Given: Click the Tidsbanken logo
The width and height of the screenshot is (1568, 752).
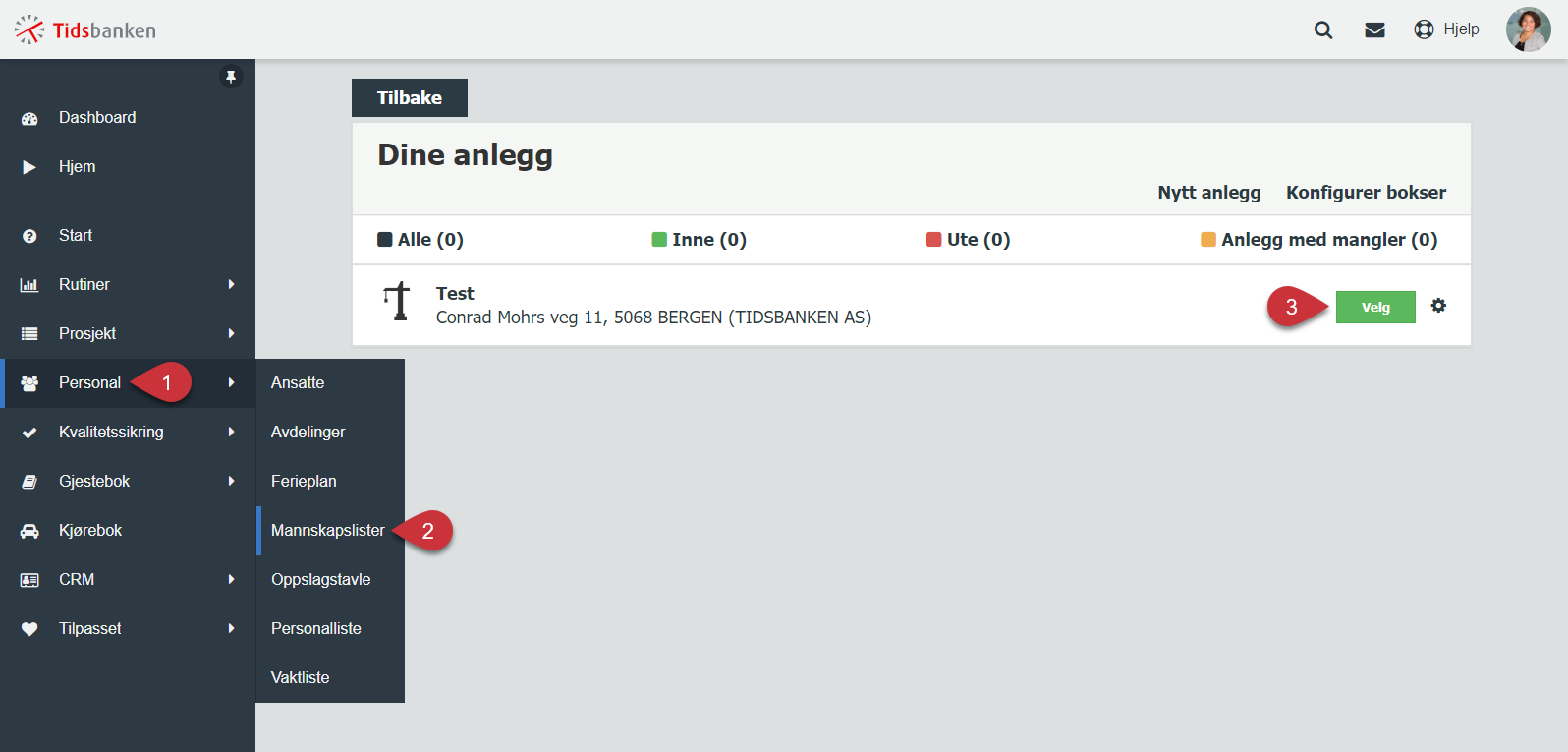Looking at the screenshot, I should (85, 29).
